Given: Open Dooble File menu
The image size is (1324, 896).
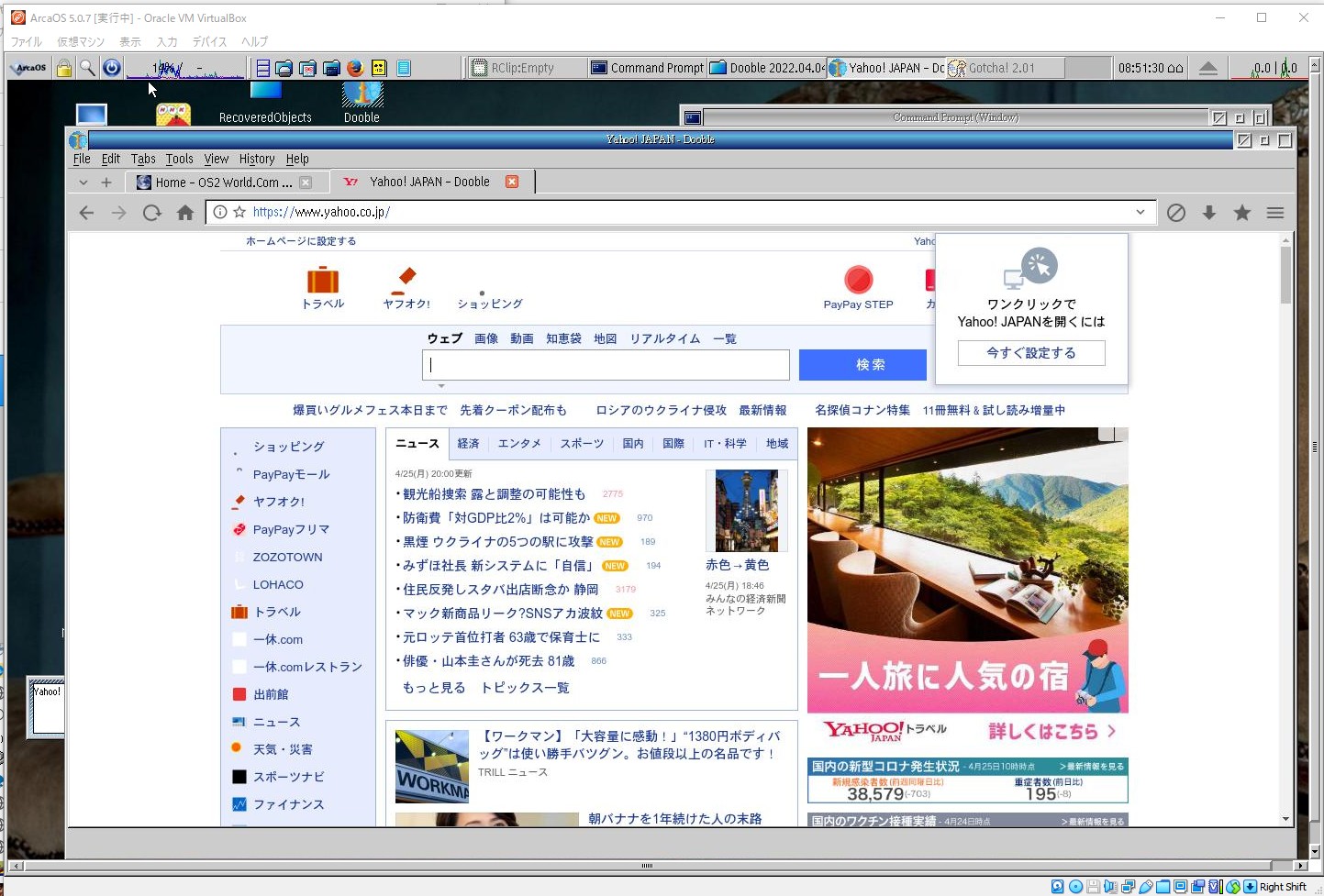Looking at the screenshot, I should pyautogui.click(x=82, y=159).
